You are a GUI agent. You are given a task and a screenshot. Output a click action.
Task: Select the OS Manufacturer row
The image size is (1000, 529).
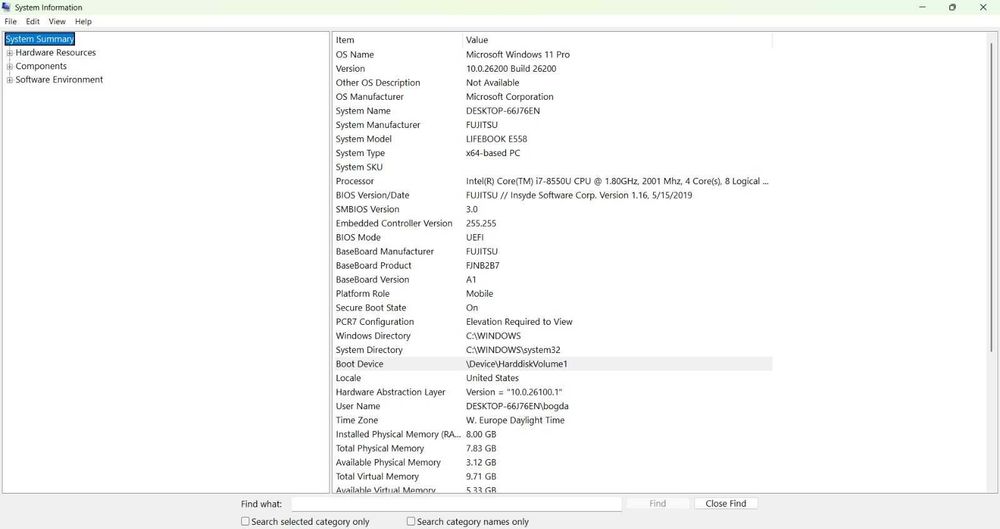coord(552,96)
